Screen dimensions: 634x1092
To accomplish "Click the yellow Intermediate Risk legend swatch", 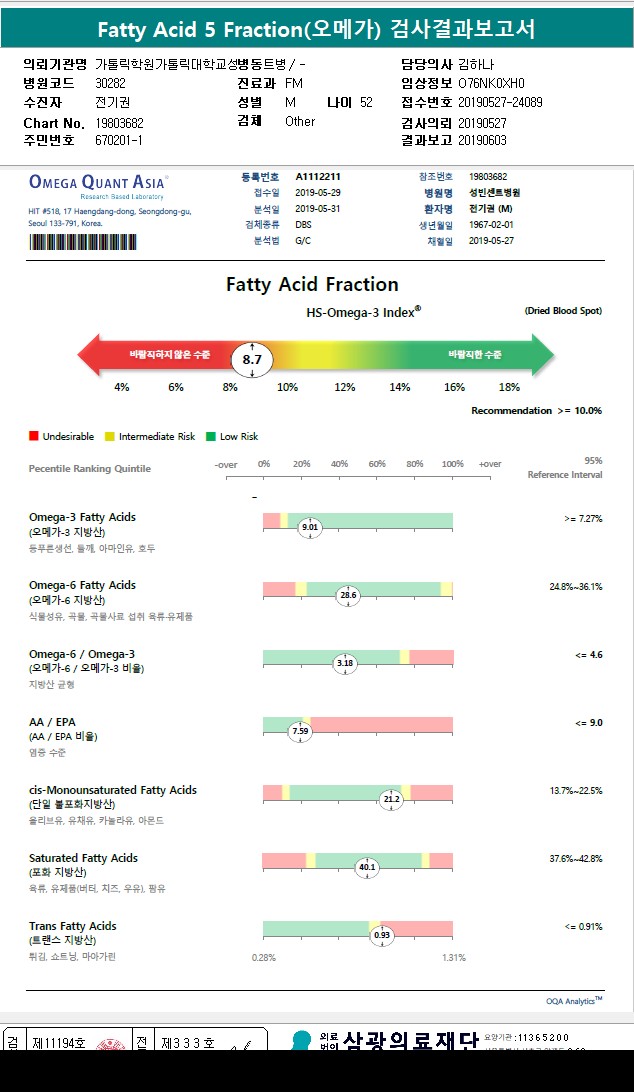I will click(110, 437).
